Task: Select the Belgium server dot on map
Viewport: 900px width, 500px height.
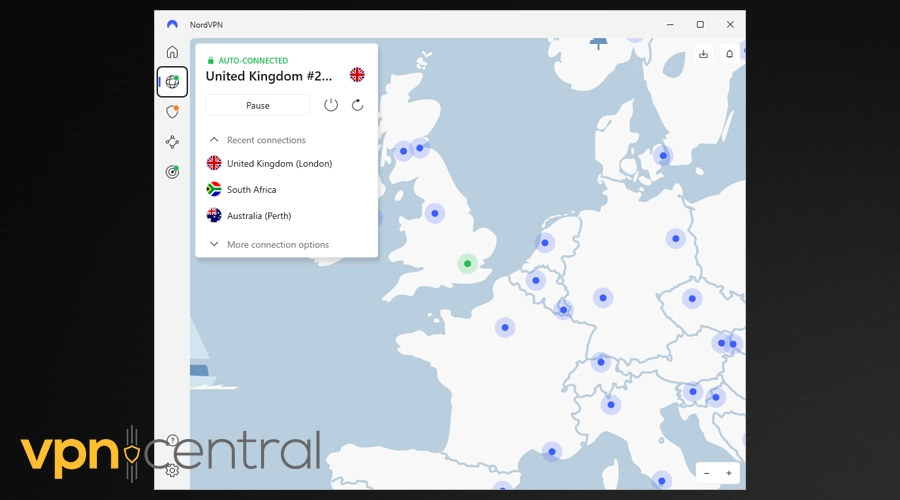Action: coord(536,281)
